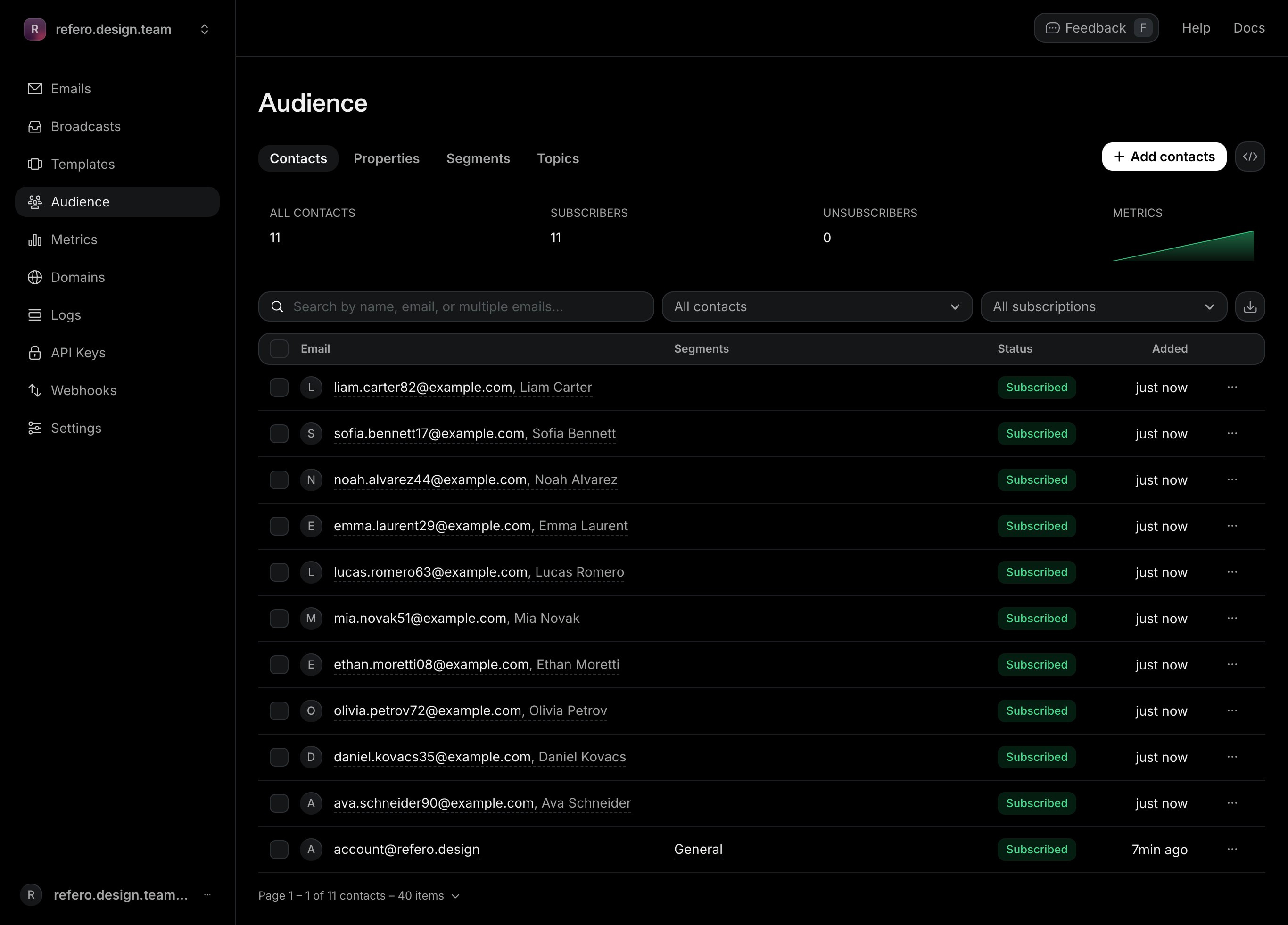Open Broadcasts inbox icon in sidebar
Image resolution: width=1288 pixels, height=925 pixels.
tap(34, 126)
